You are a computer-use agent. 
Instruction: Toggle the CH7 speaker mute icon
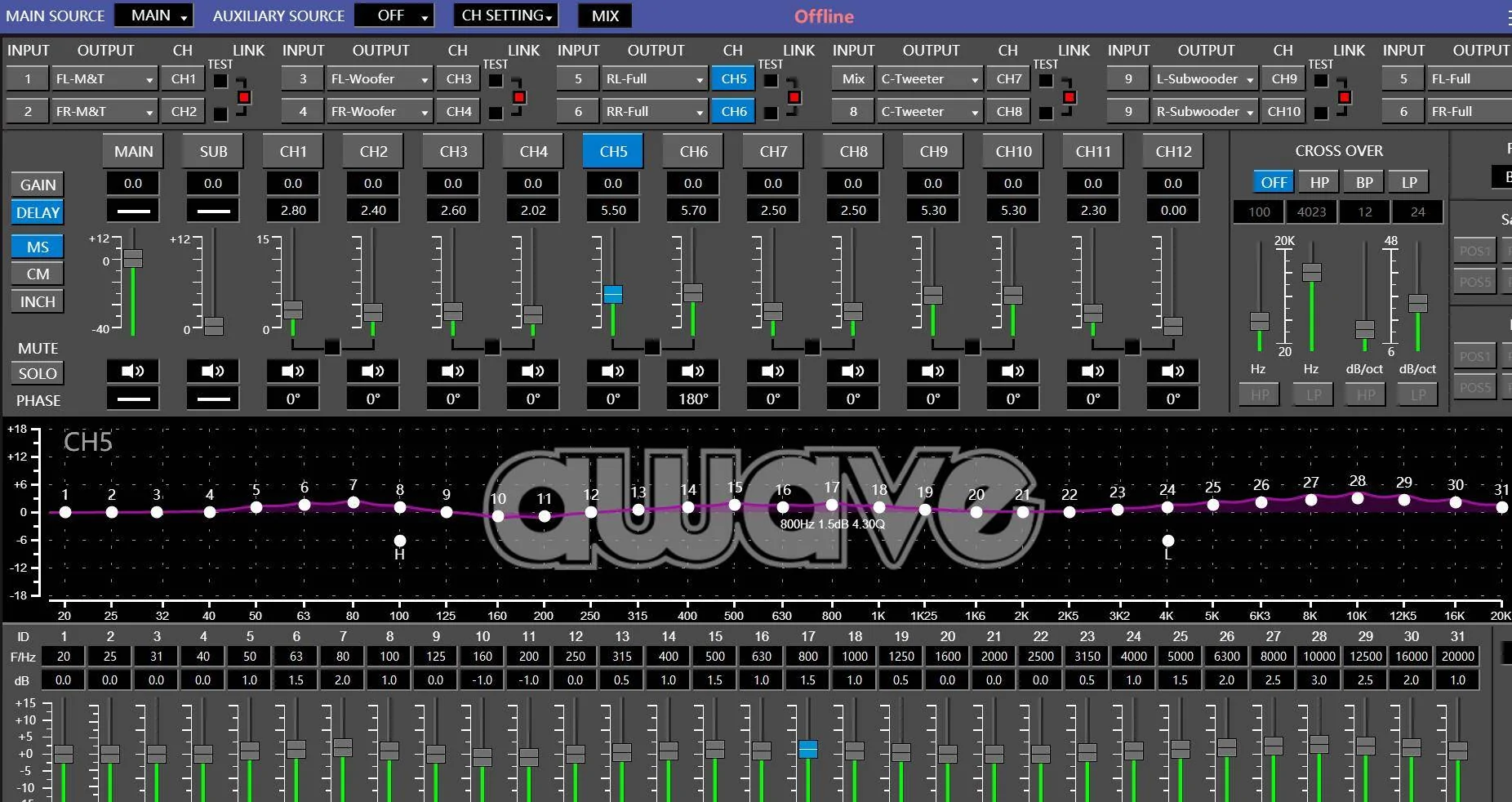coord(773,372)
